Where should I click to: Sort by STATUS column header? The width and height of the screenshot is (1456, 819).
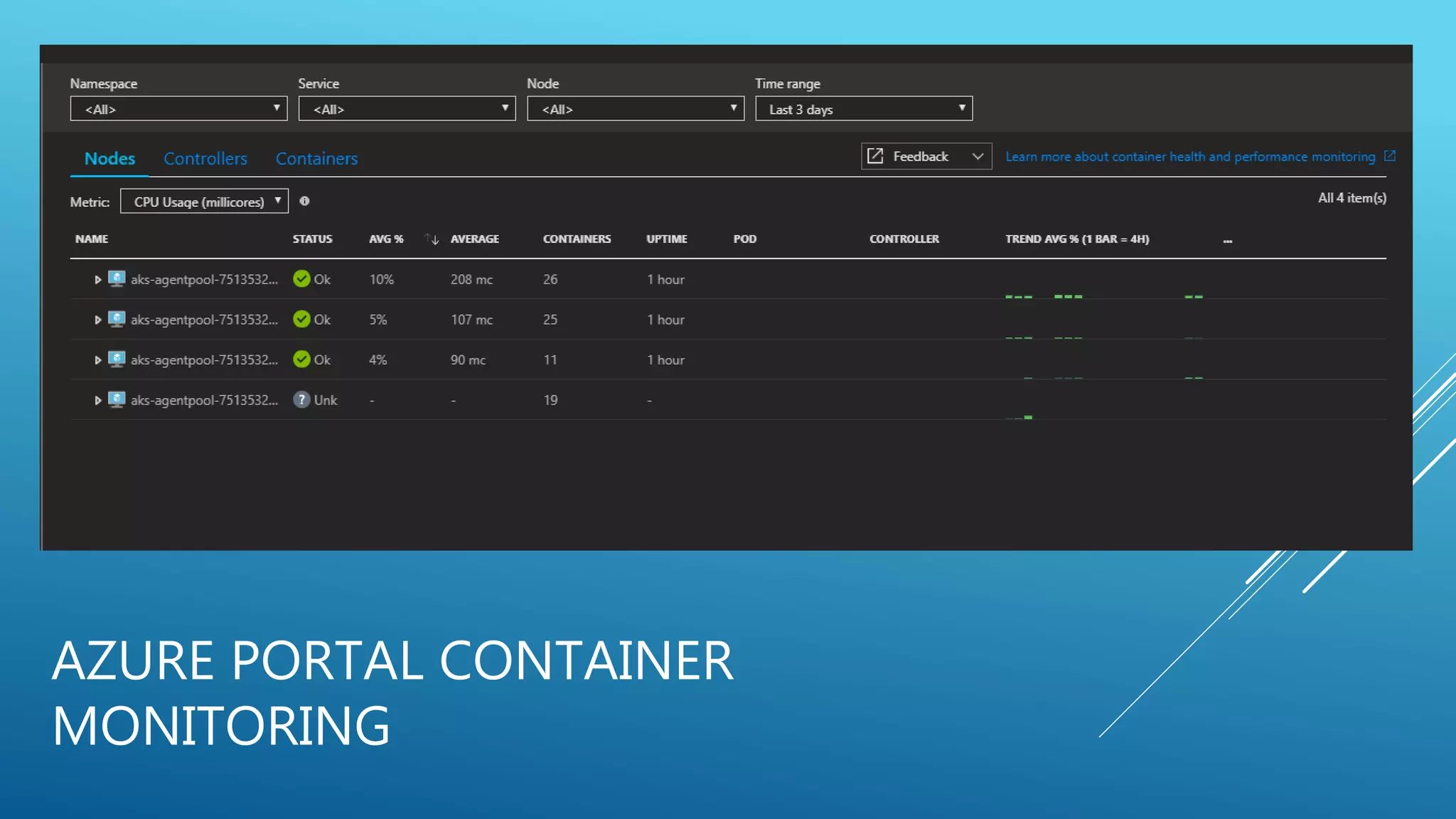point(312,239)
